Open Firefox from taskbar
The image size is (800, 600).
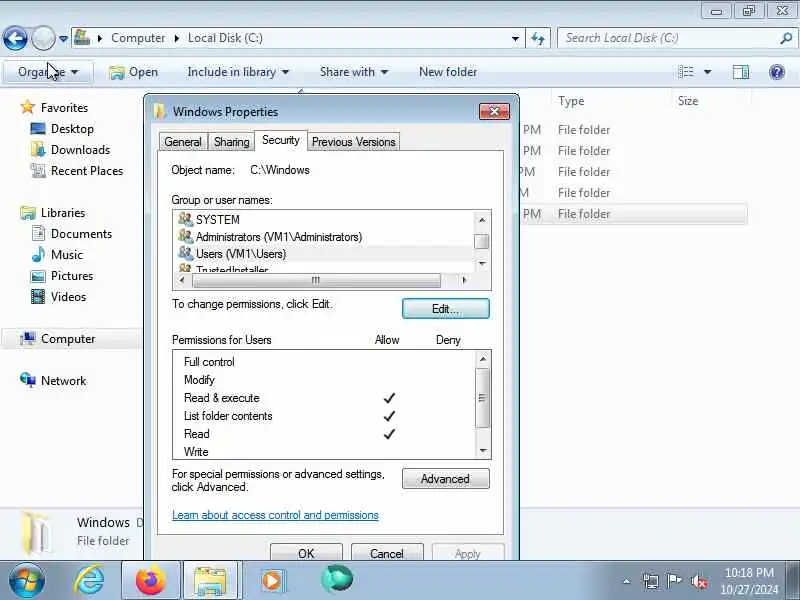tap(151, 580)
